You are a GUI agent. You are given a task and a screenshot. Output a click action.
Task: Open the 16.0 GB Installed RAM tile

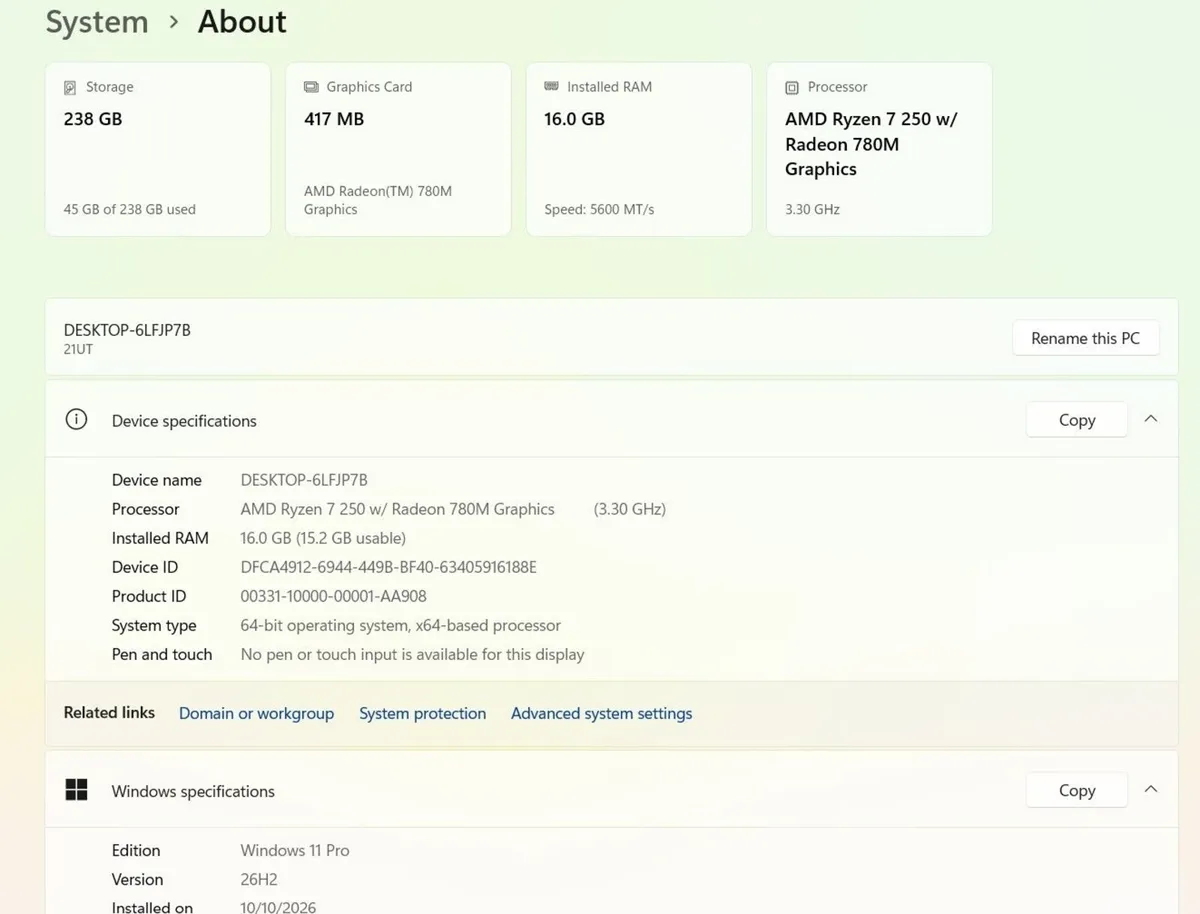(639, 149)
